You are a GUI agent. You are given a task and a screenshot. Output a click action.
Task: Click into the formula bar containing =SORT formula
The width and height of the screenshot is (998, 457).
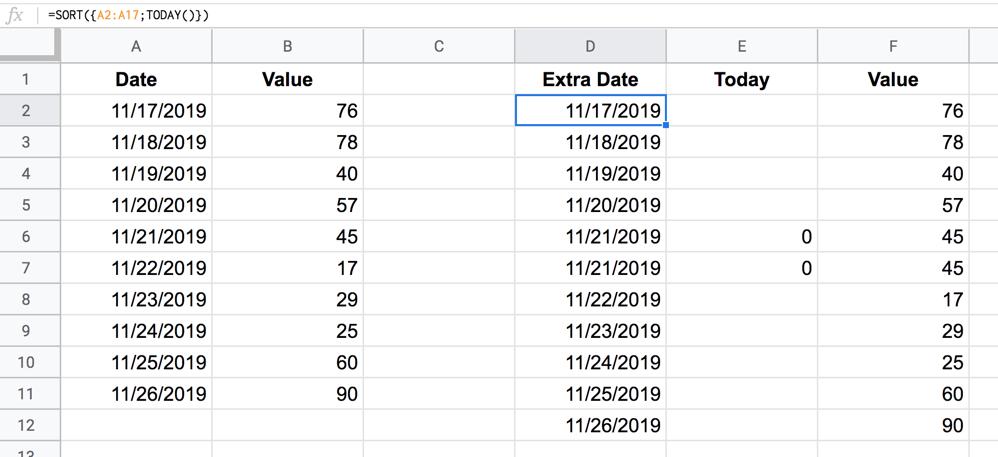(519, 15)
